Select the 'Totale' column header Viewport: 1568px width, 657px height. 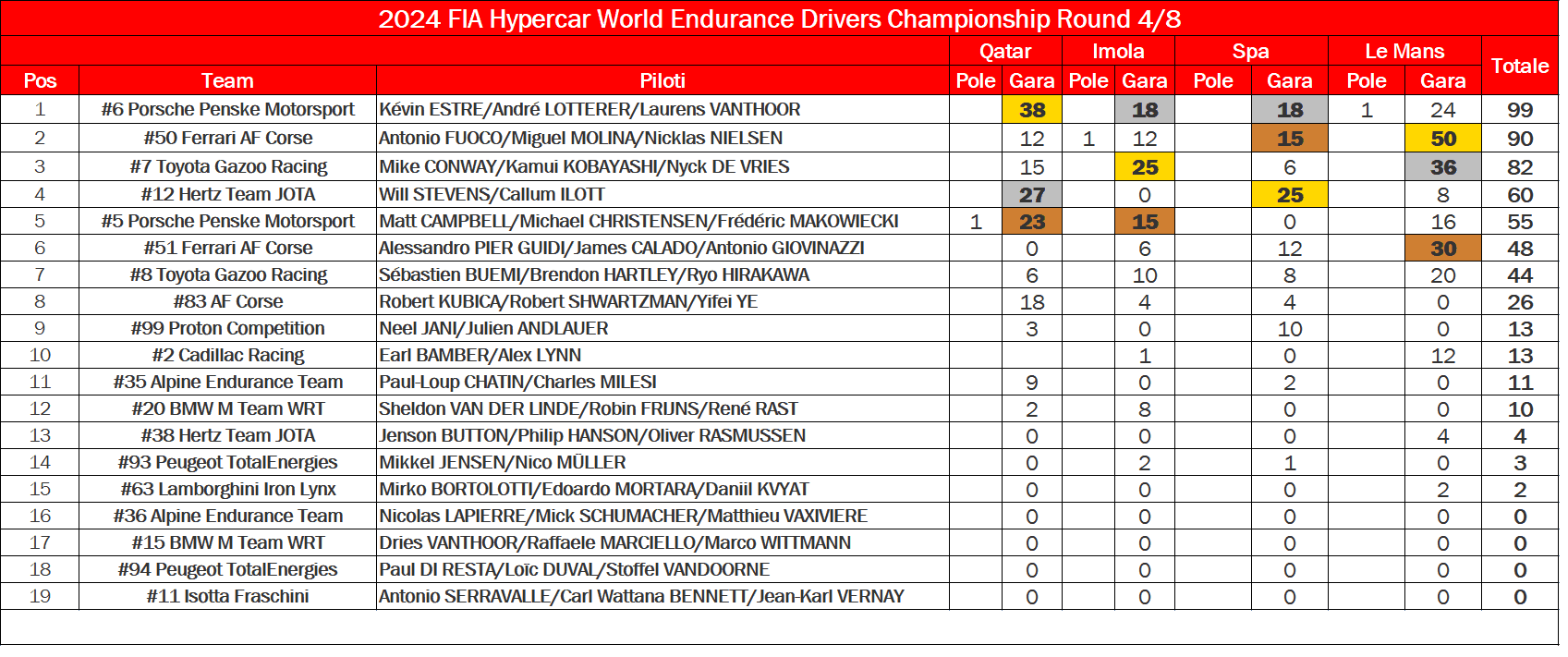1519,66
